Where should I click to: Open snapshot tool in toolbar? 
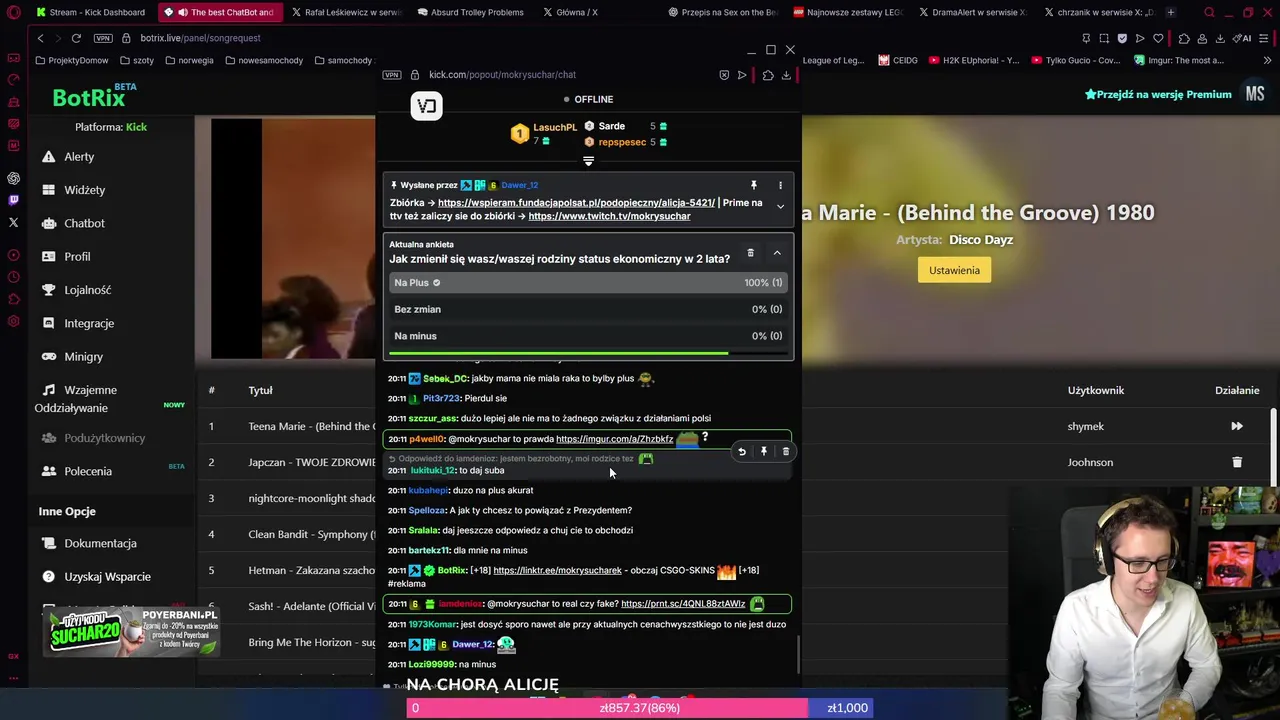click(x=1104, y=38)
